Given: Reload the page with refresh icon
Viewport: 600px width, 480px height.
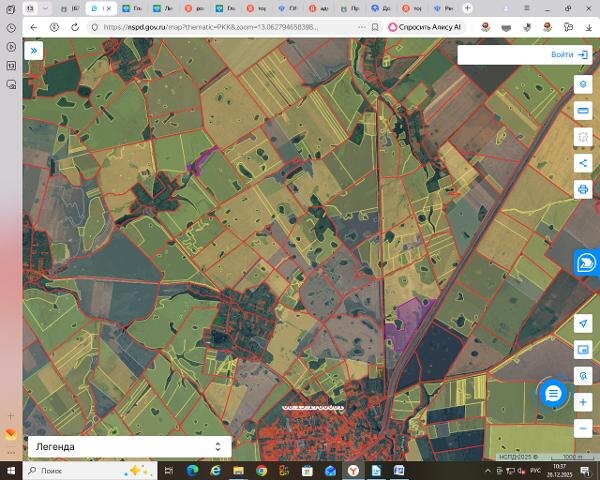Looking at the screenshot, I should click(x=74, y=27).
